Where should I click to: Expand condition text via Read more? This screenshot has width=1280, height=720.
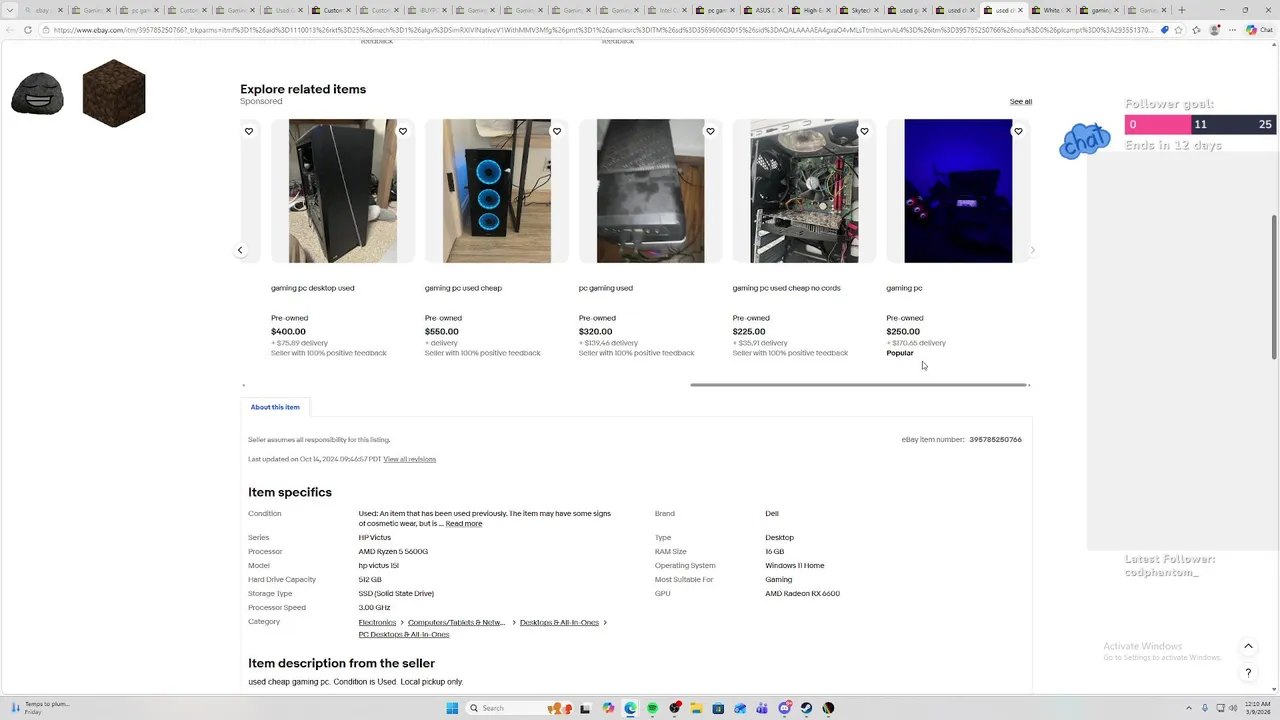(464, 524)
